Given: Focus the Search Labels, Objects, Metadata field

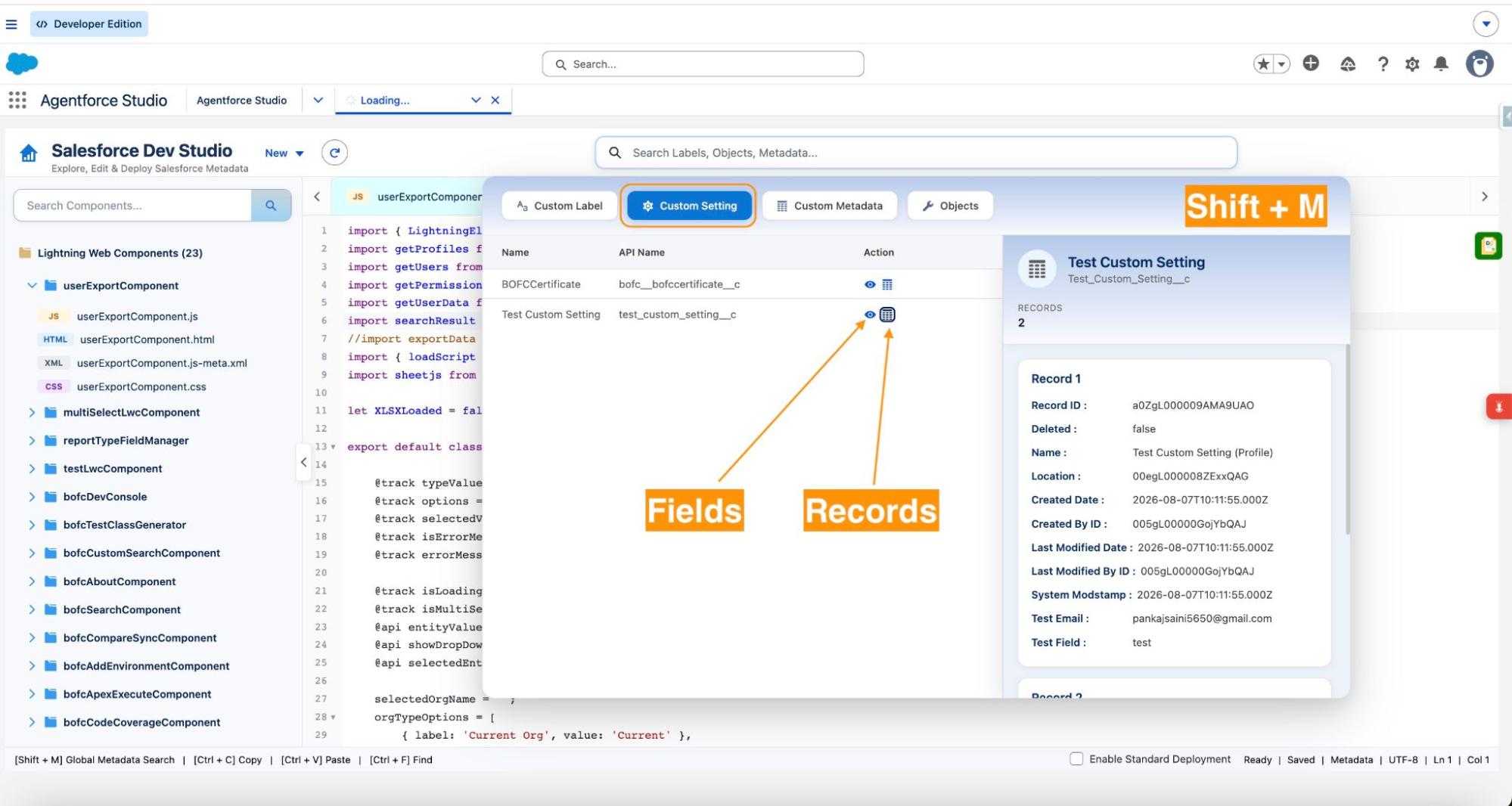Looking at the screenshot, I should click(x=916, y=153).
